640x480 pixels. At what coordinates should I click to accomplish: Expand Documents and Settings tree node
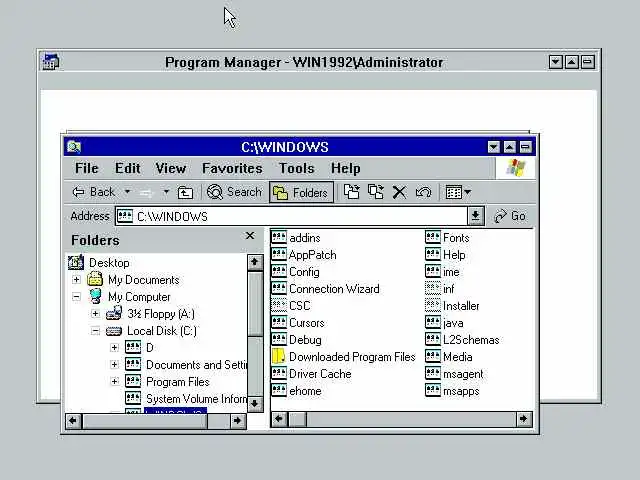(114, 364)
